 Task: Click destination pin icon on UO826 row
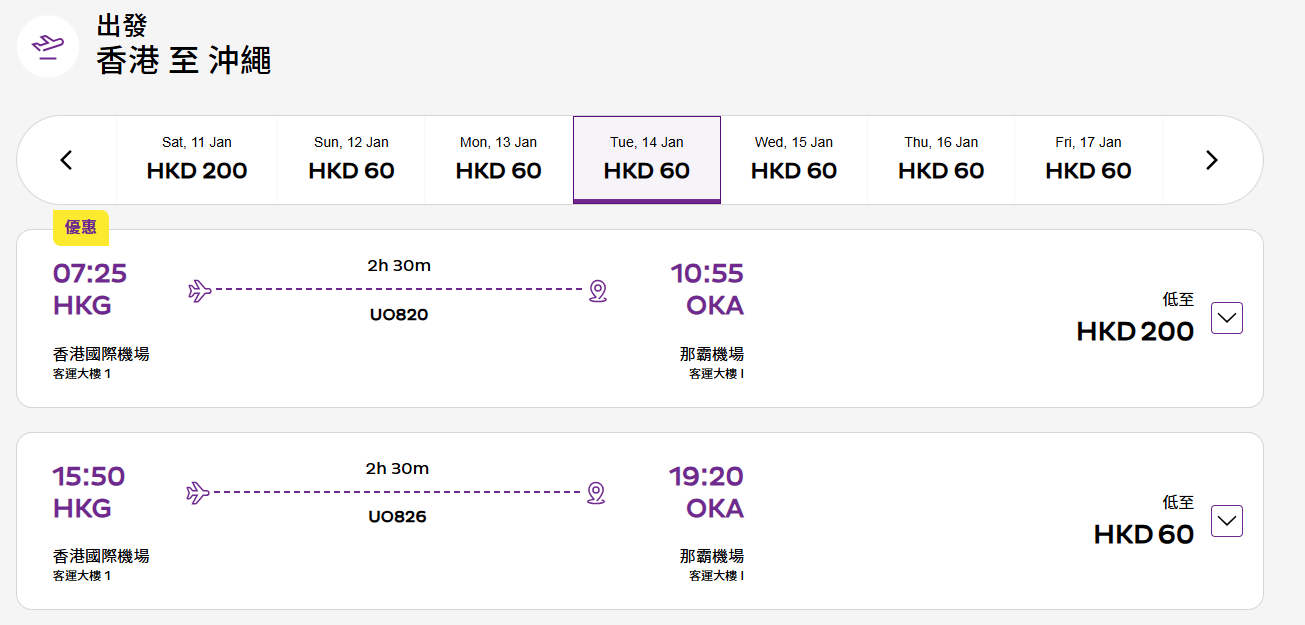tap(596, 493)
